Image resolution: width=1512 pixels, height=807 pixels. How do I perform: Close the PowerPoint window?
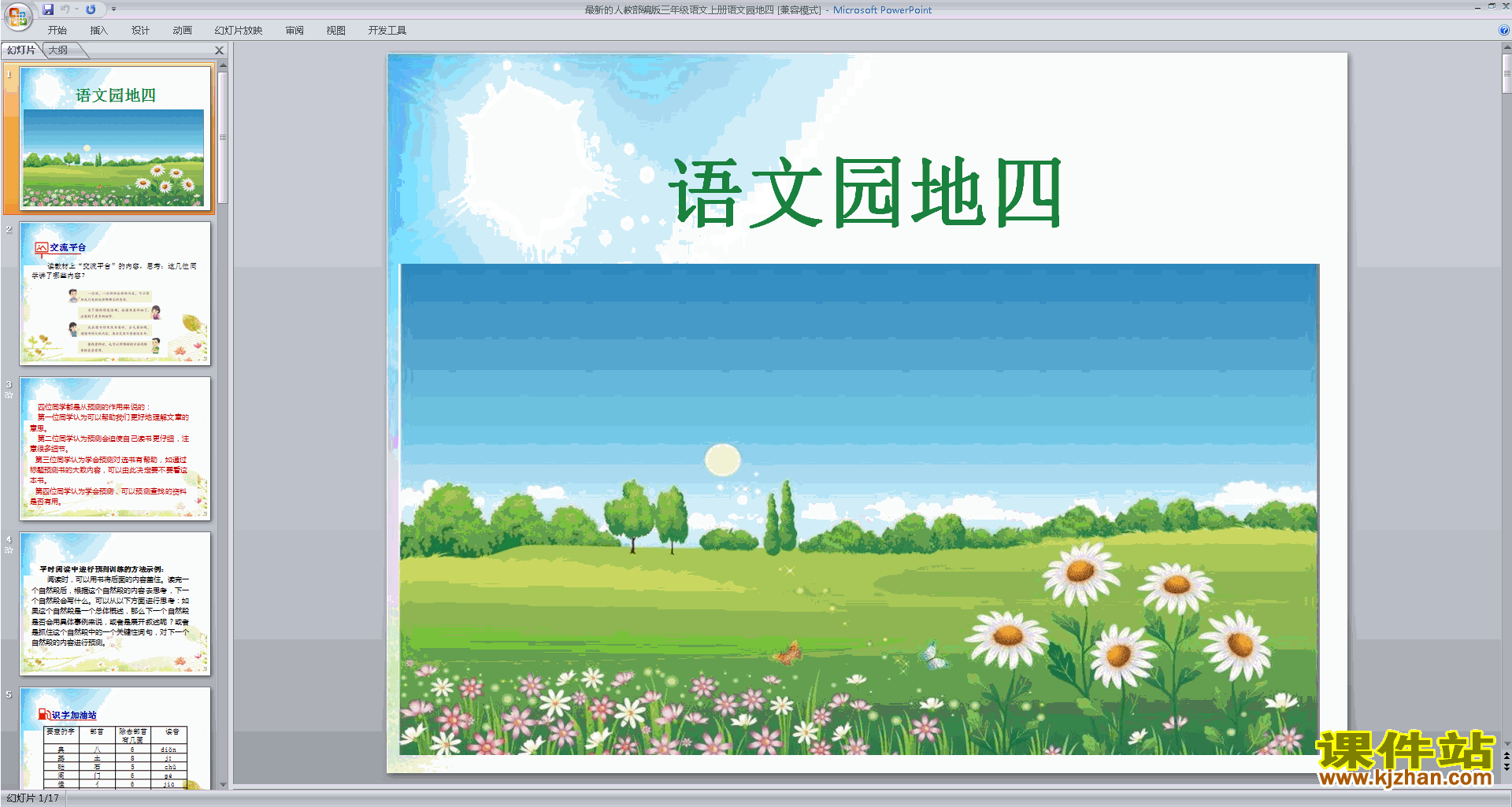[1506, 6]
